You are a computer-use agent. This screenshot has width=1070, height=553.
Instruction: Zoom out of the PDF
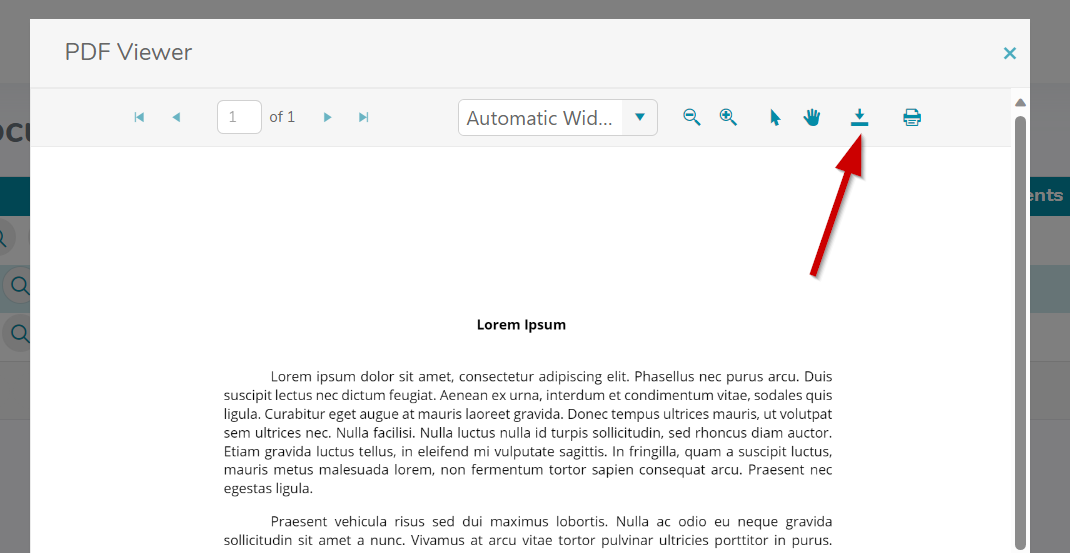click(x=691, y=117)
